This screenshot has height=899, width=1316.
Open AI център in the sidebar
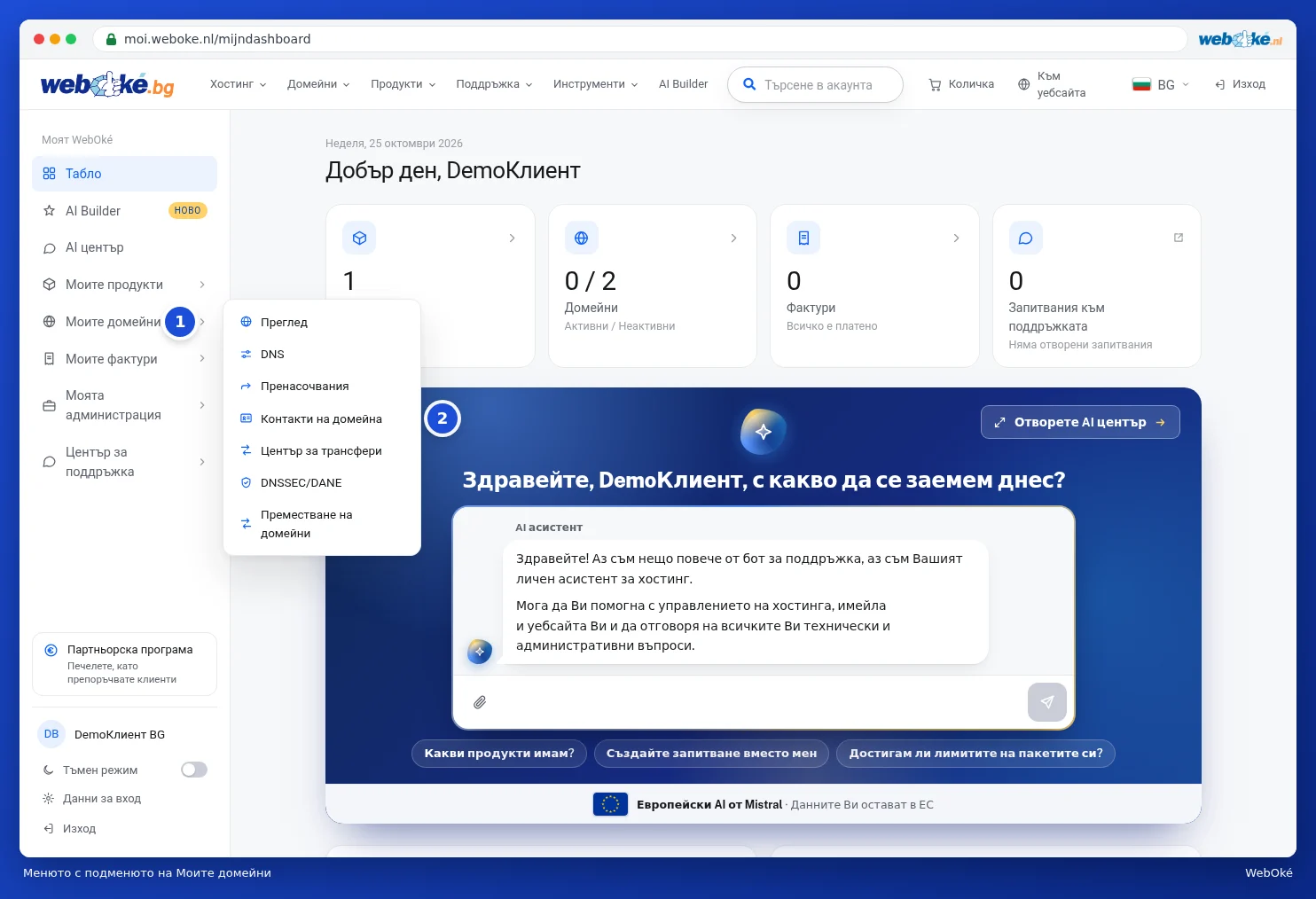coord(124,248)
